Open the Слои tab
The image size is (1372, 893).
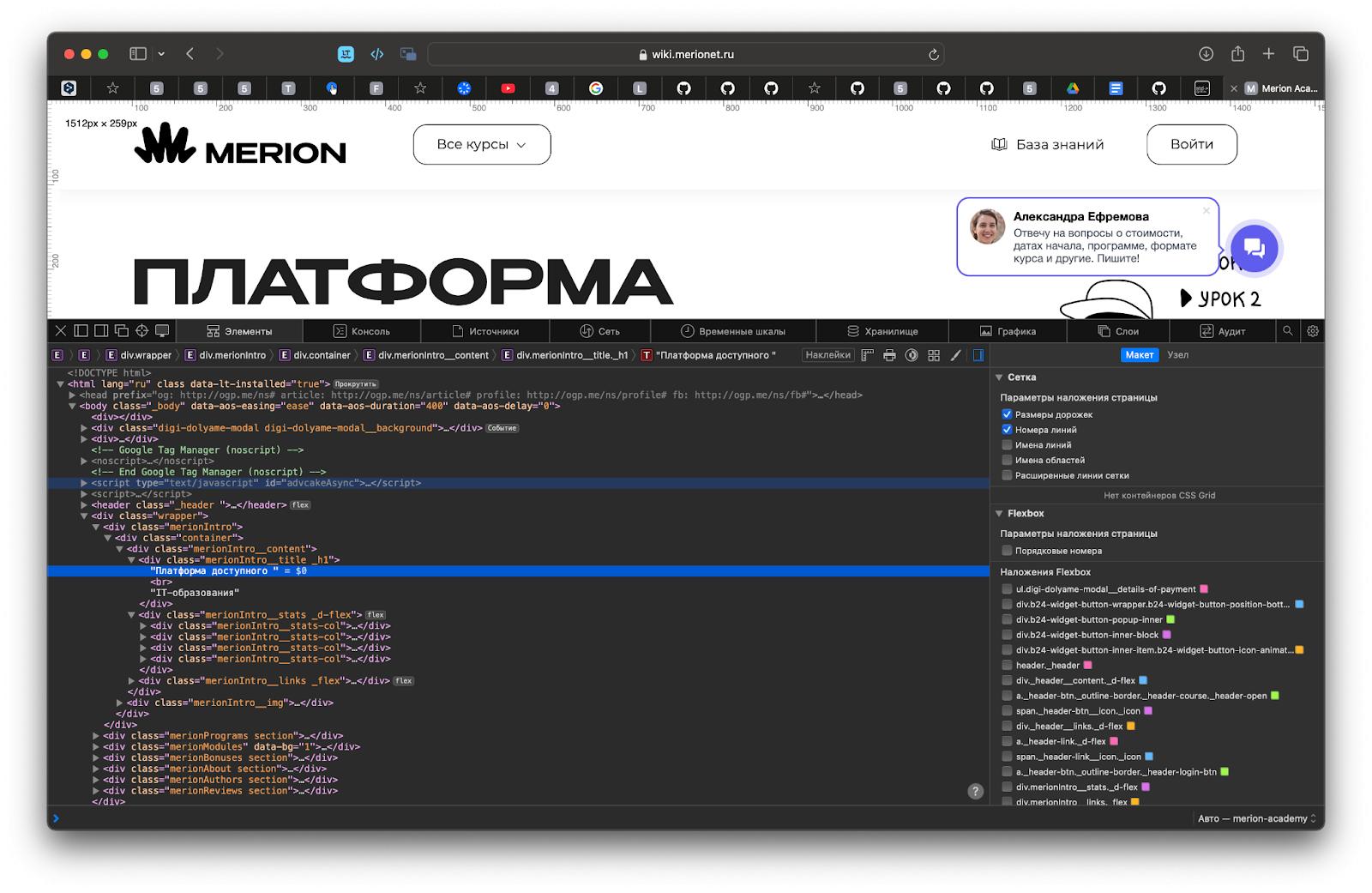(1118, 331)
